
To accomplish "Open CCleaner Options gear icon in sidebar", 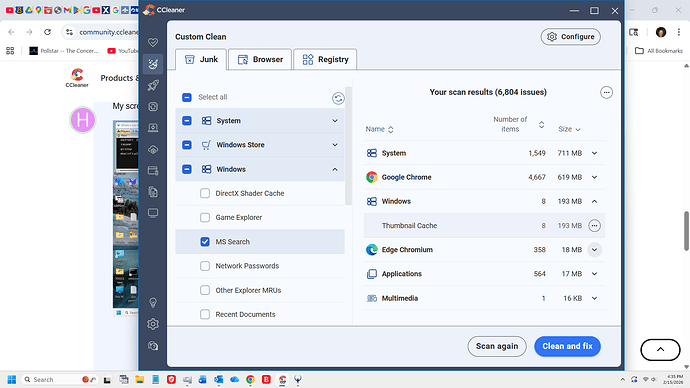I will click(153, 324).
